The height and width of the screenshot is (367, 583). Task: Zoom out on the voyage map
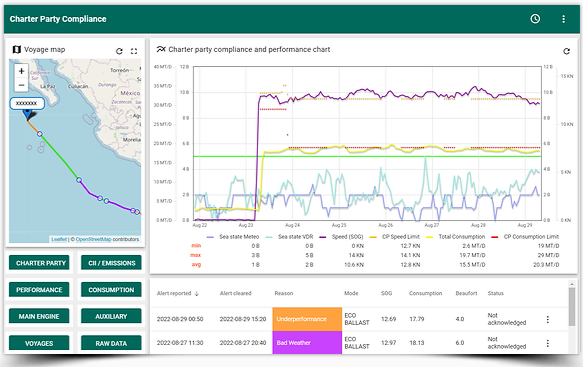(21, 85)
